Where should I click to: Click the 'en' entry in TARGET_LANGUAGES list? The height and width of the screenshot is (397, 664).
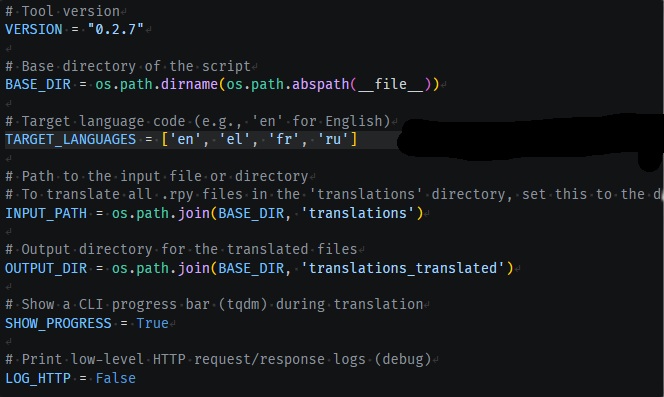[x=185, y=139]
